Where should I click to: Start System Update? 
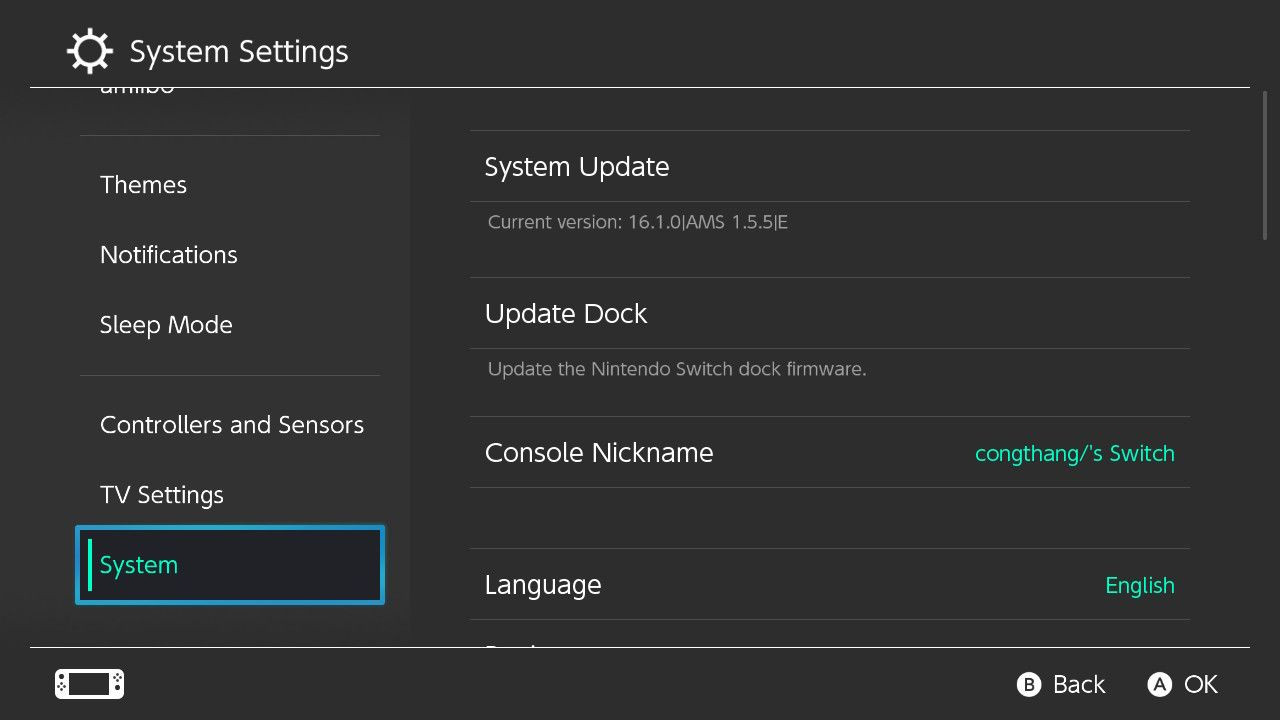click(x=577, y=167)
